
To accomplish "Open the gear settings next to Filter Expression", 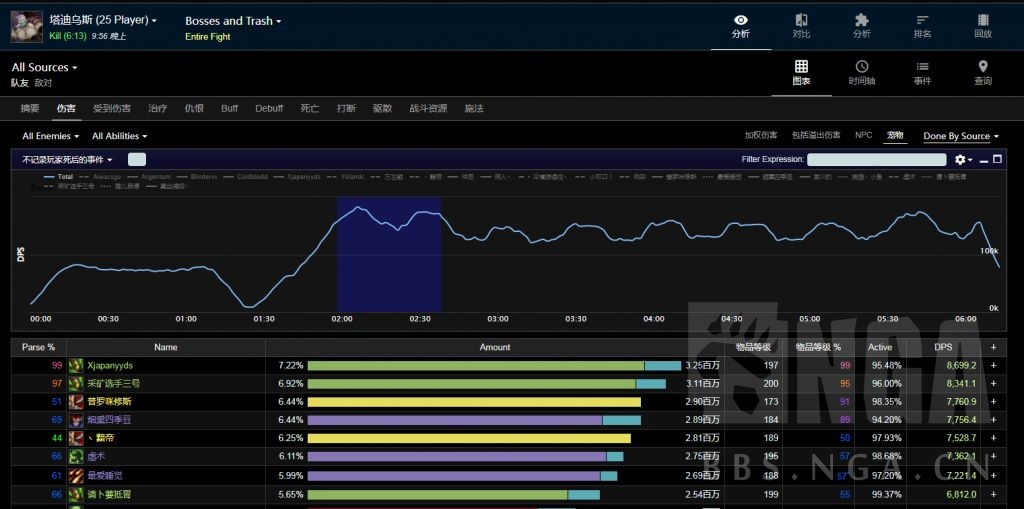I will click(x=962, y=159).
